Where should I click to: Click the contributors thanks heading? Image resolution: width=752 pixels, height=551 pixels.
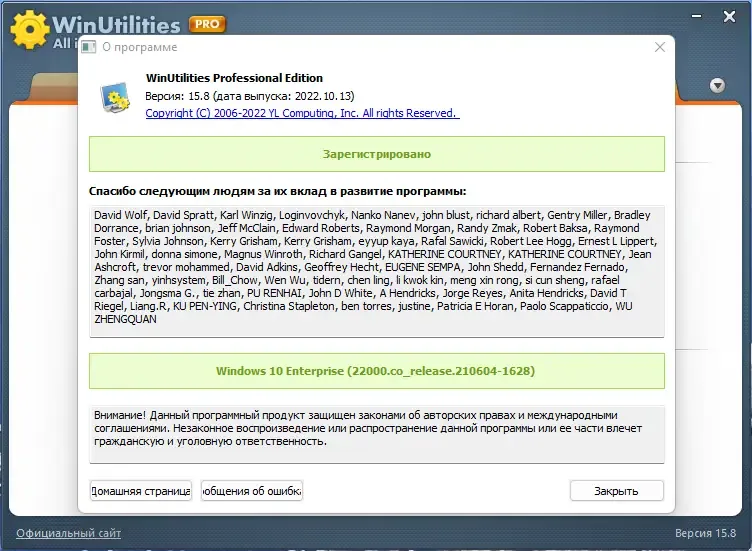coord(278,191)
